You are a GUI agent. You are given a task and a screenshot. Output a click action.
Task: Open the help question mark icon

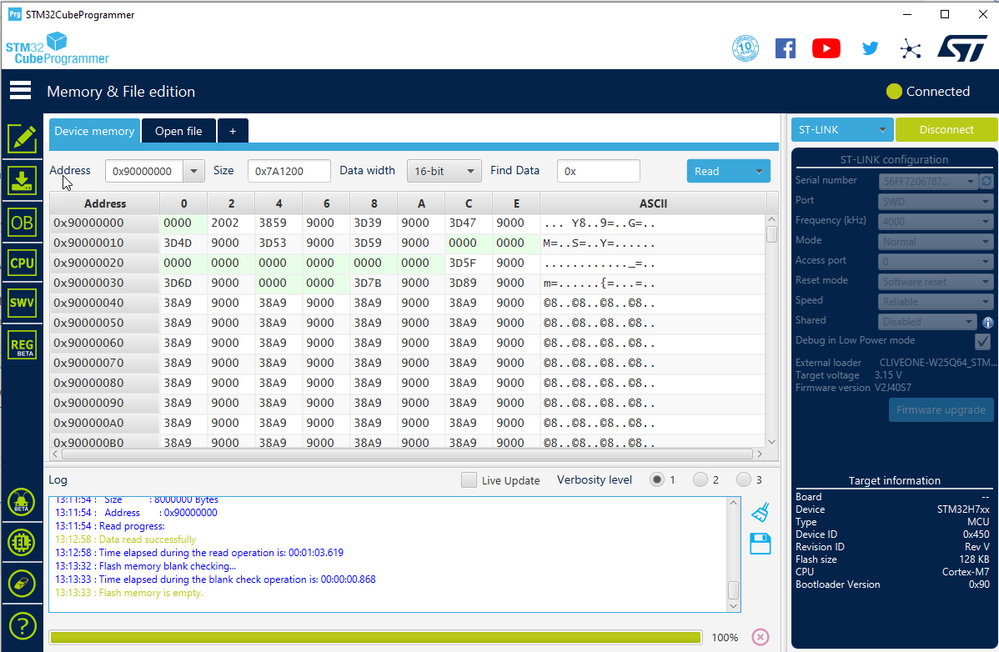[22, 626]
